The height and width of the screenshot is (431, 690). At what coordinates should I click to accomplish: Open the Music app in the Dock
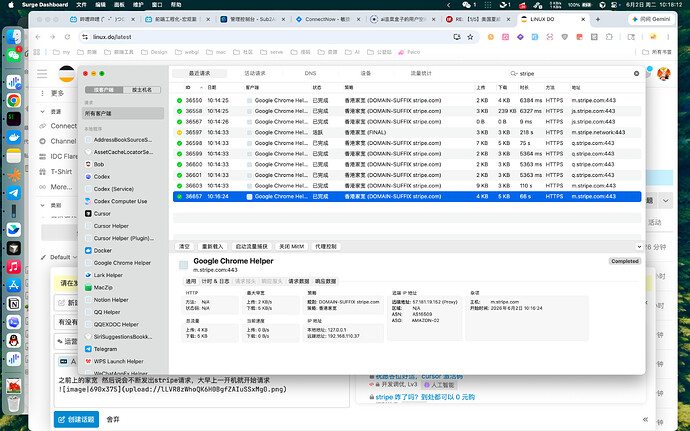(x=14, y=267)
